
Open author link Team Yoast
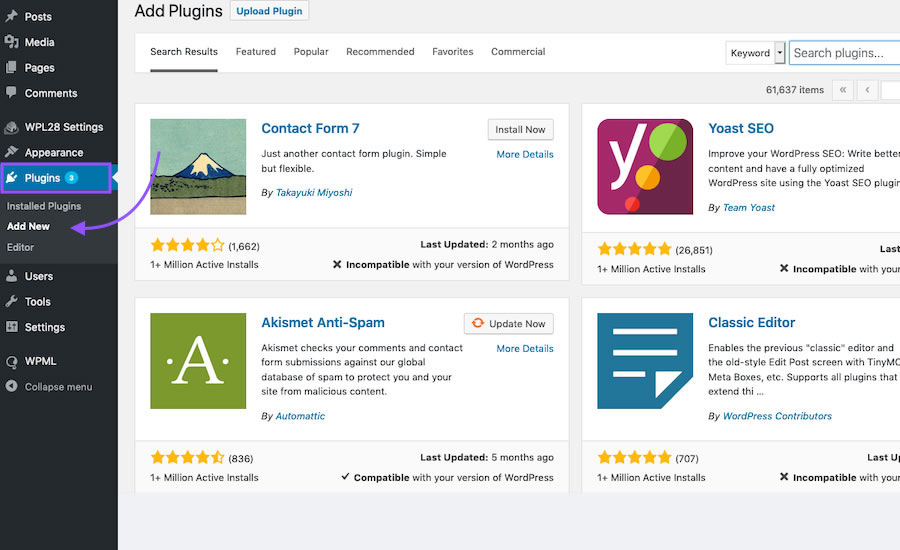pyautogui.click(x=748, y=207)
